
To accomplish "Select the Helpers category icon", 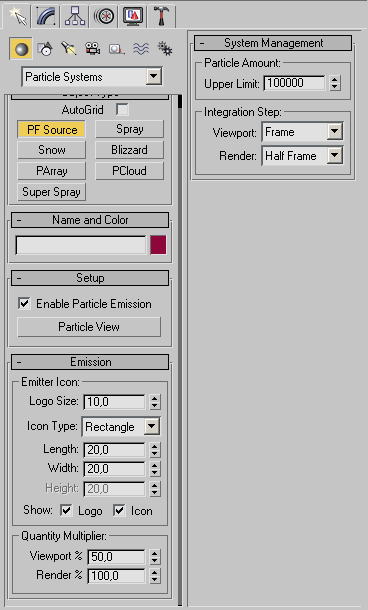I will tap(117, 49).
